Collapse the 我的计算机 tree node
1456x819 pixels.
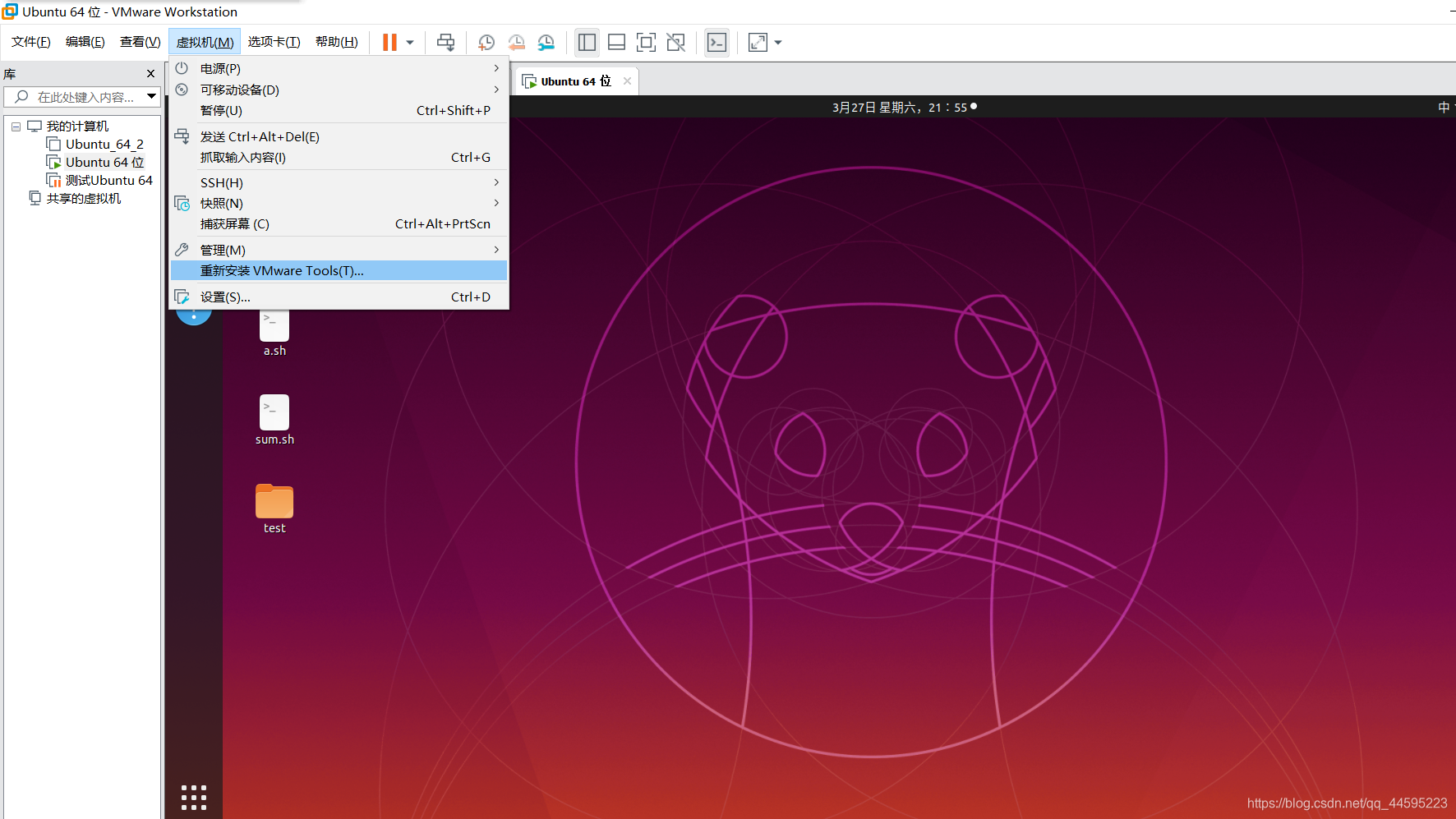coord(16,127)
